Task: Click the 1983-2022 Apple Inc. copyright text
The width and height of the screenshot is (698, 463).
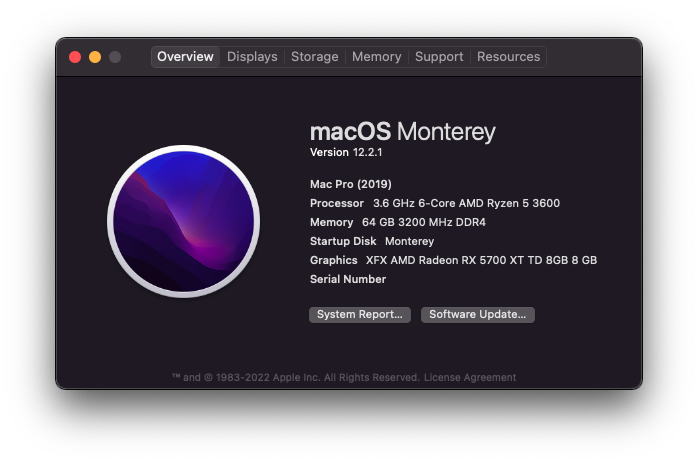Action: (x=296, y=377)
